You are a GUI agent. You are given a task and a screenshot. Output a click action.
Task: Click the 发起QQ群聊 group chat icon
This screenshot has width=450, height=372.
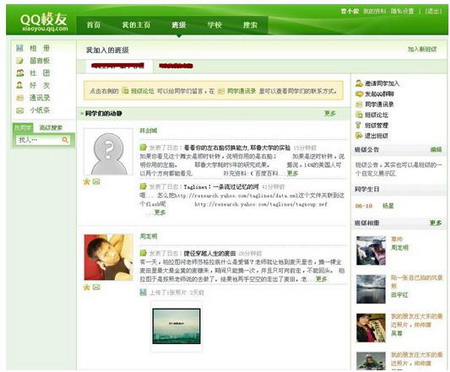tap(359, 94)
